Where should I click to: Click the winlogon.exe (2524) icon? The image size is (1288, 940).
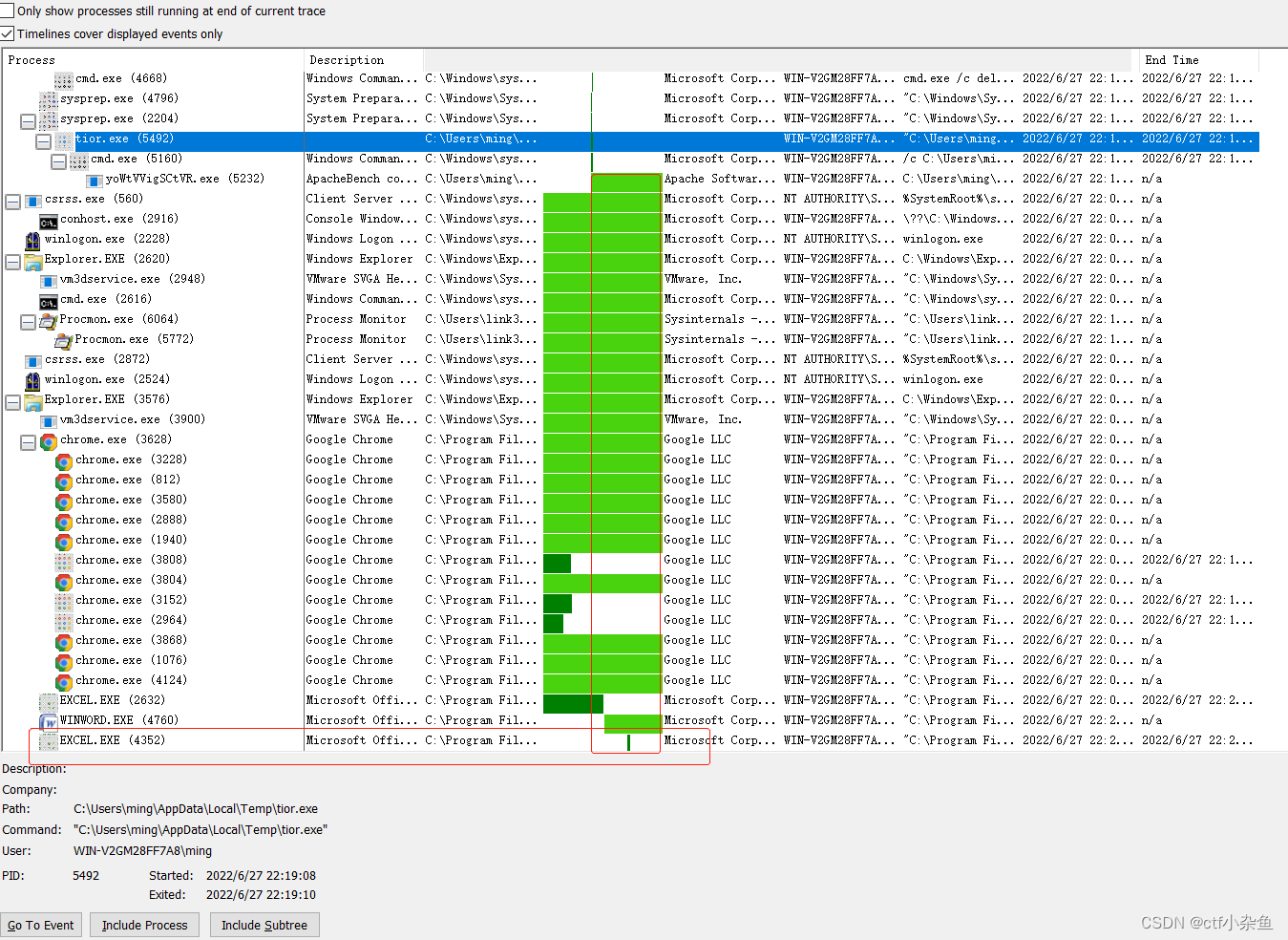[x=32, y=380]
